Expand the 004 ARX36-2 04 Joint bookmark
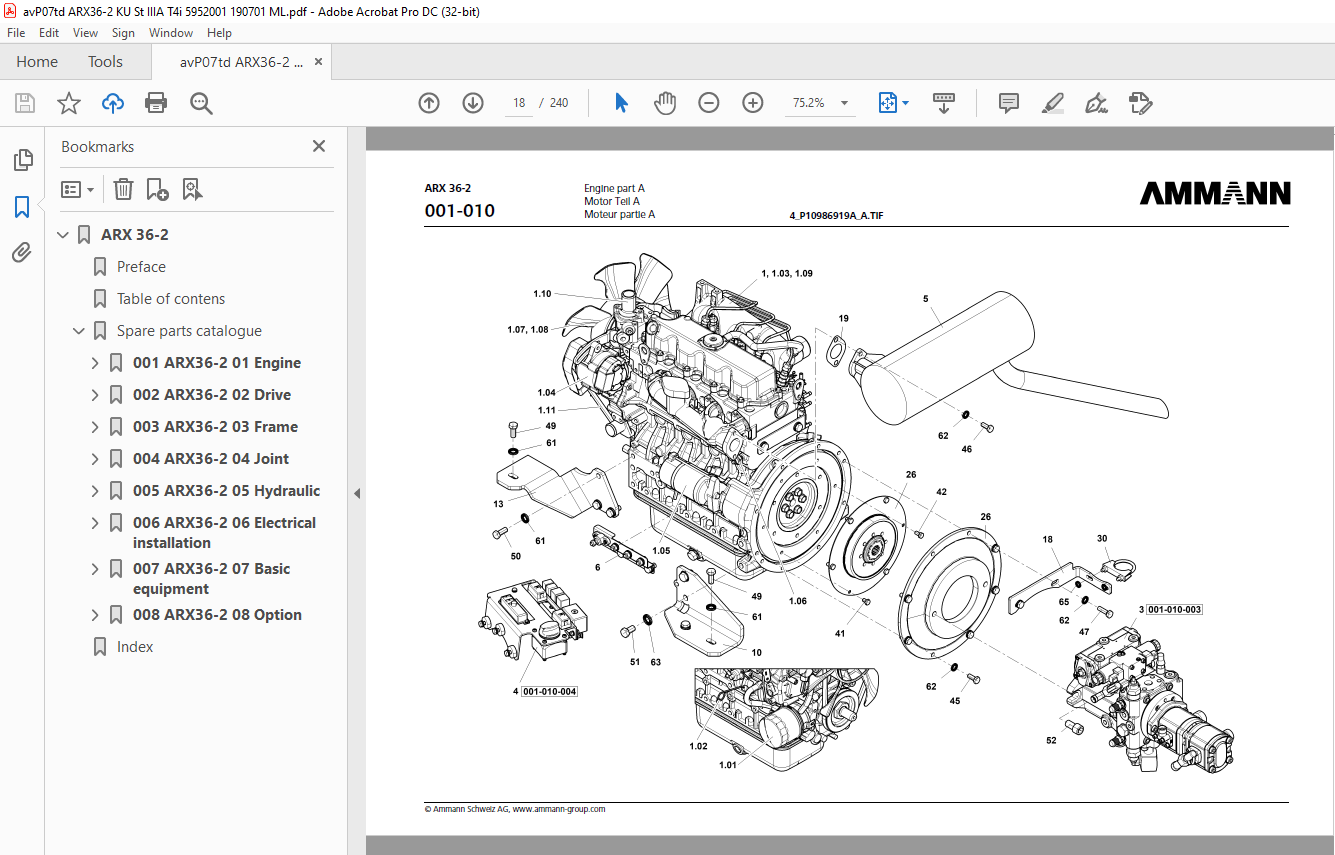Image resolution: width=1335 pixels, height=855 pixels. tap(96, 459)
